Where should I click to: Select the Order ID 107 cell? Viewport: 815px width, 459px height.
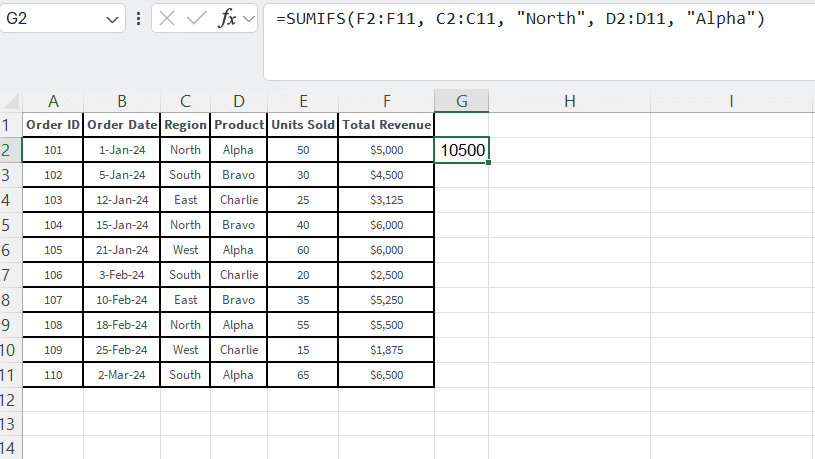tap(53, 300)
